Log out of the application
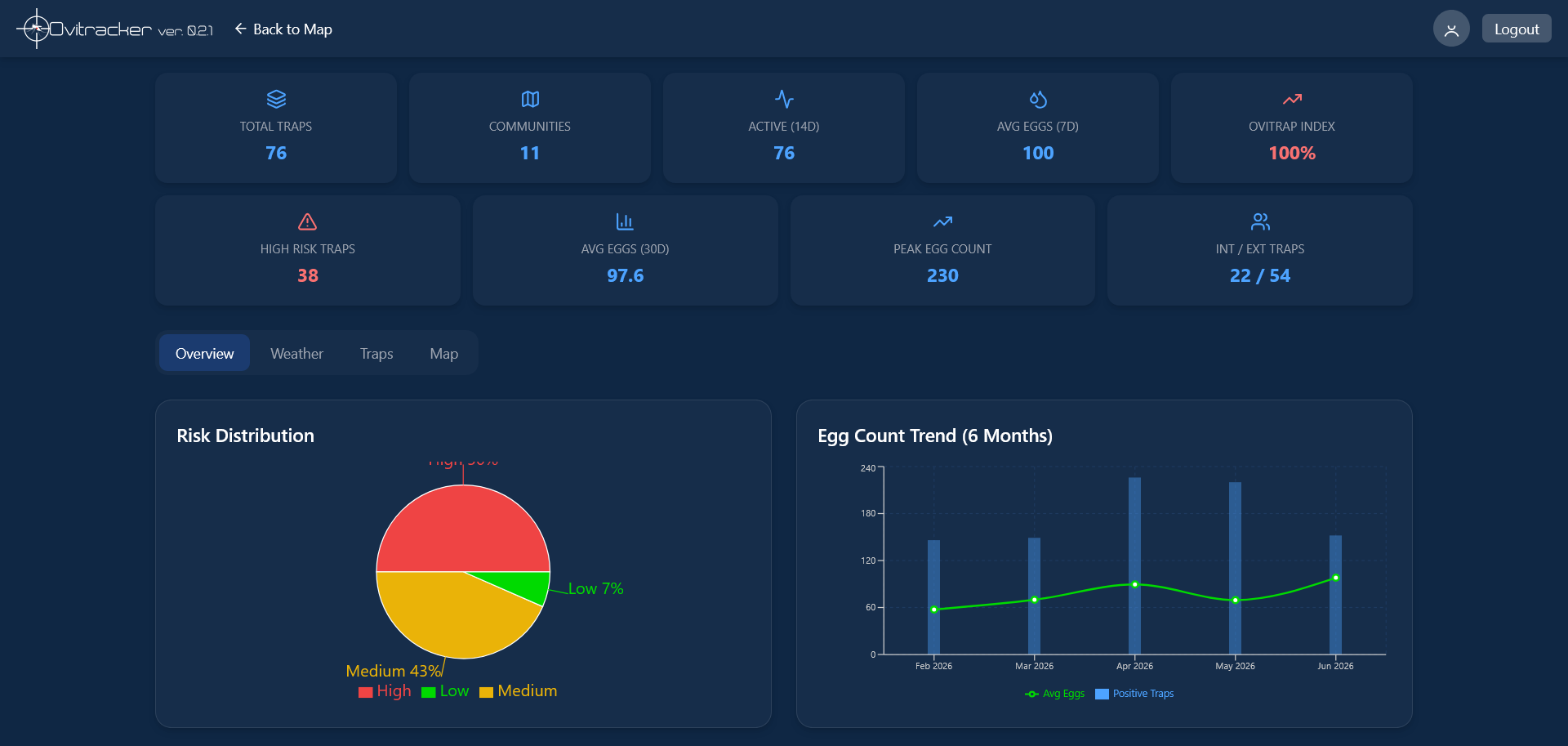 (1517, 29)
